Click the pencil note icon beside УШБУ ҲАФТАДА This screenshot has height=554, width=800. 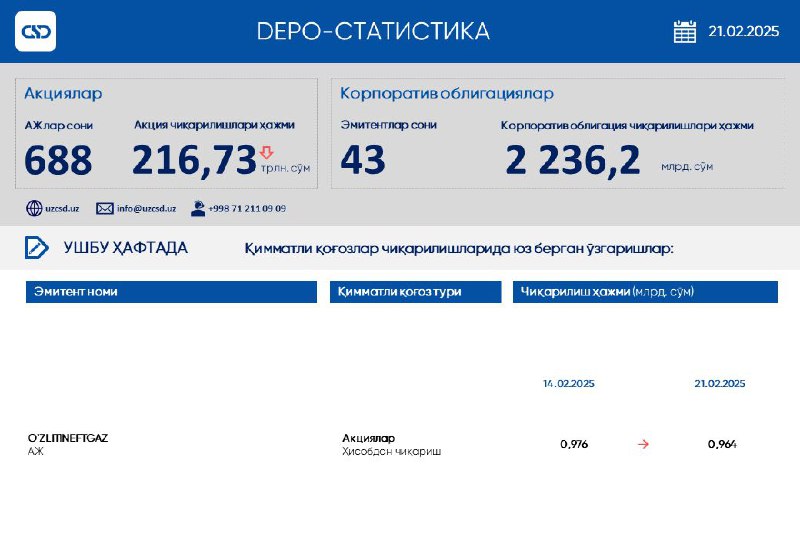click(x=37, y=247)
